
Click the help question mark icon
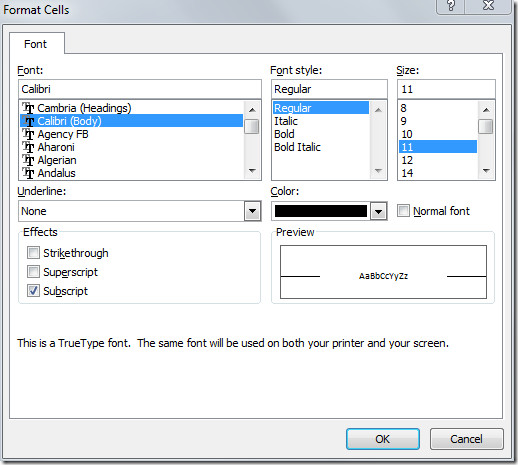pyautogui.click(x=450, y=6)
